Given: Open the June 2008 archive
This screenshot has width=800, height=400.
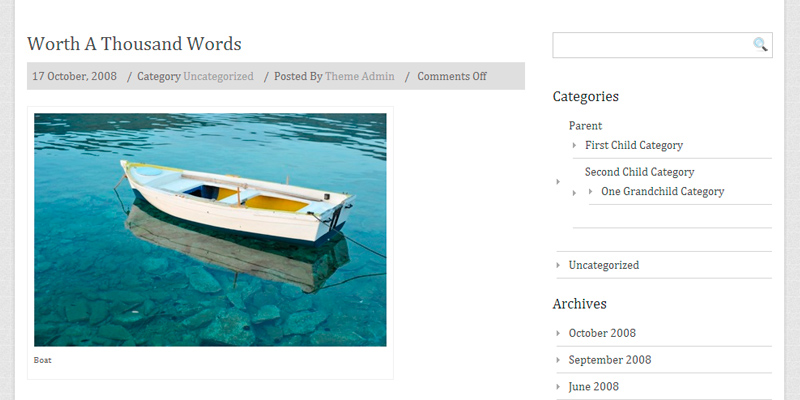Looking at the screenshot, I should (593, 387).
